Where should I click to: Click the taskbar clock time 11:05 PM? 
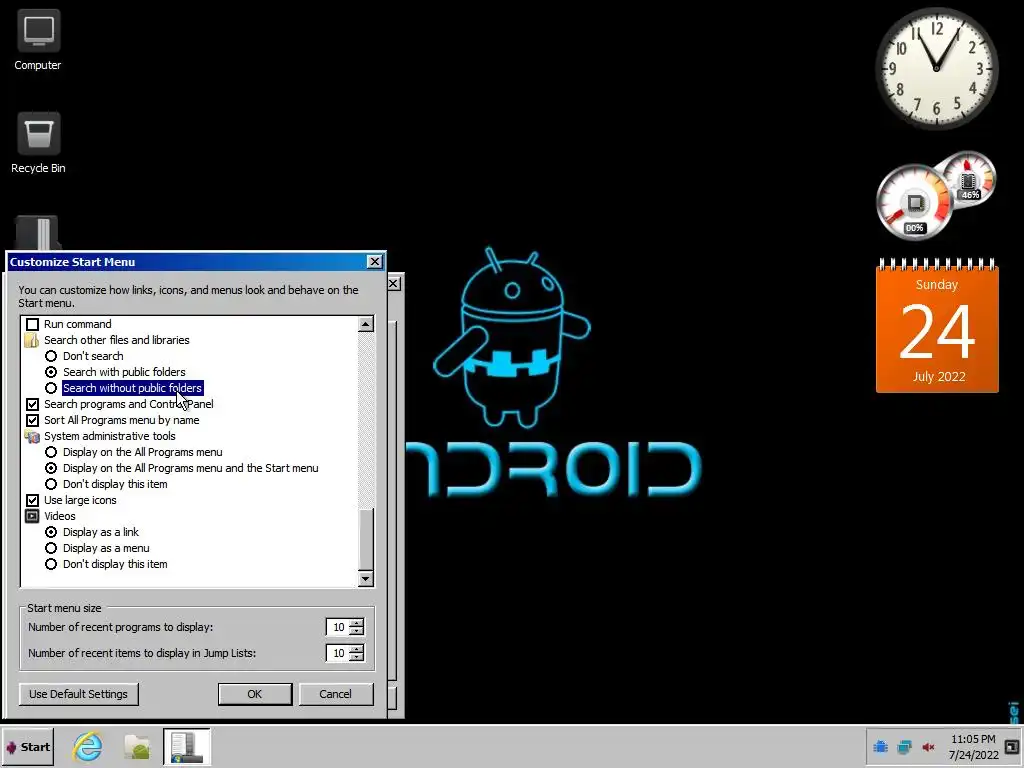click(x=973, y=739)
